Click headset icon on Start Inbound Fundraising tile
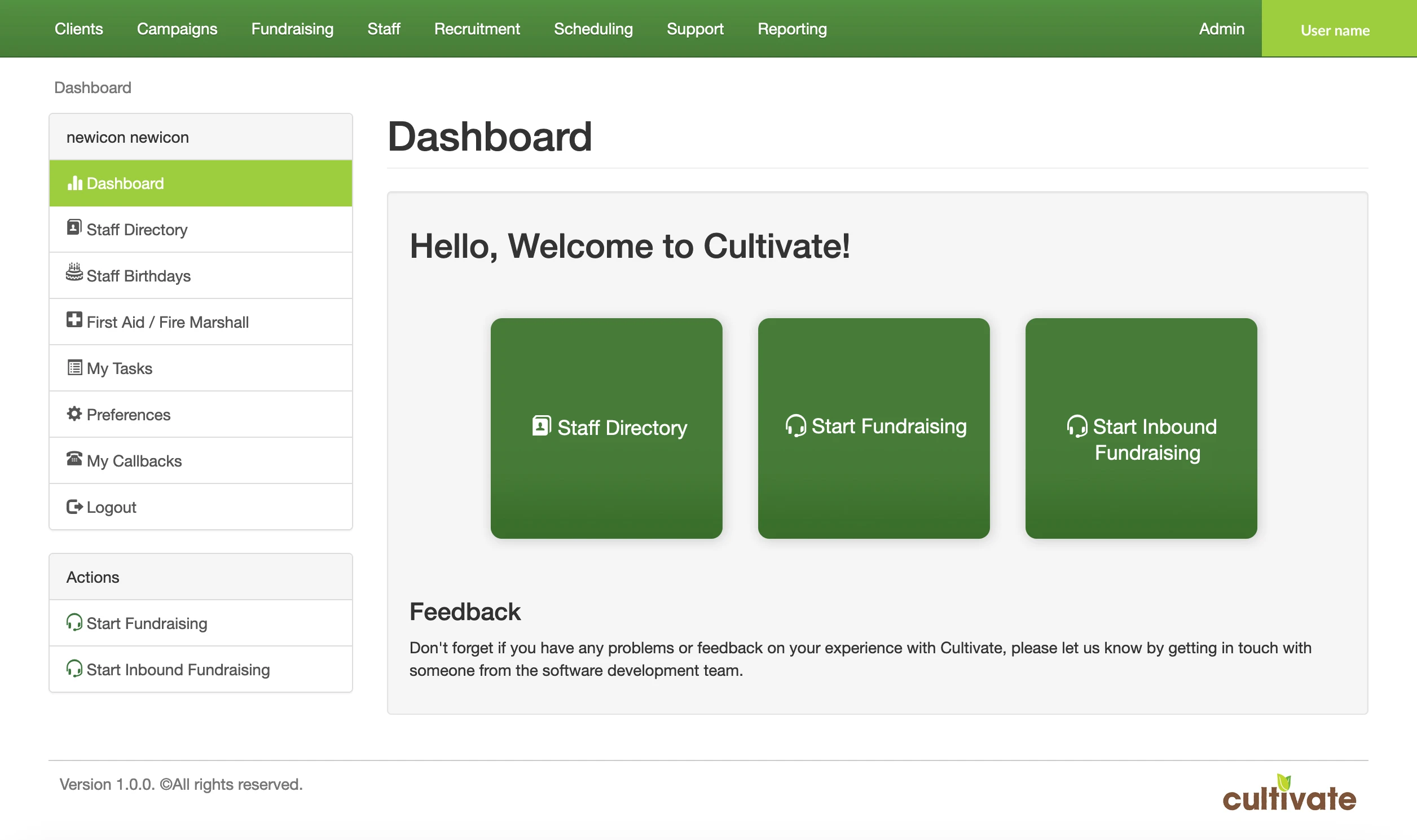 click(1077, 426)
